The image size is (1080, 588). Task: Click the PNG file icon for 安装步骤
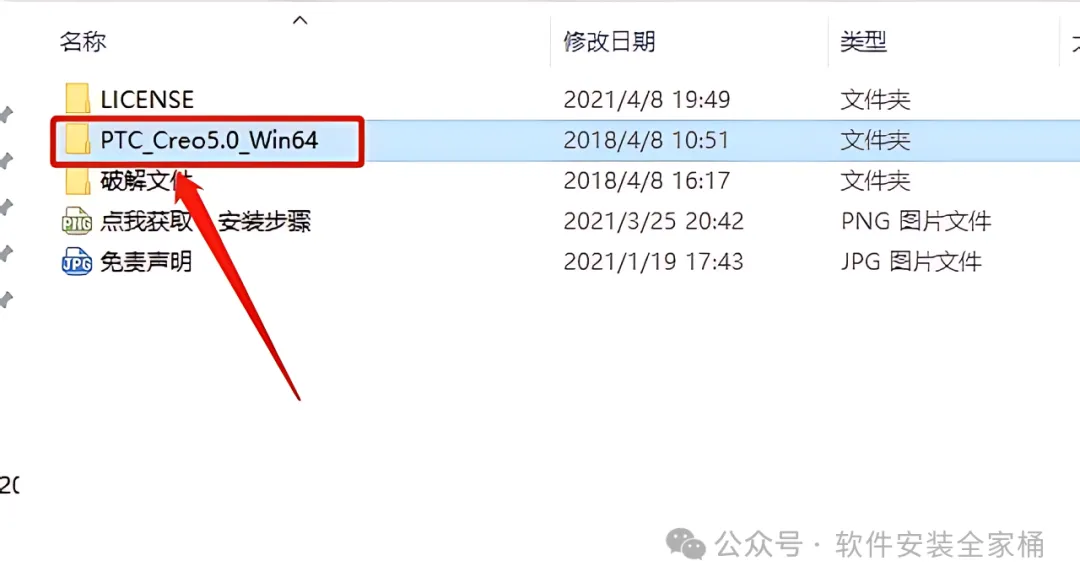tap(76, 221)
